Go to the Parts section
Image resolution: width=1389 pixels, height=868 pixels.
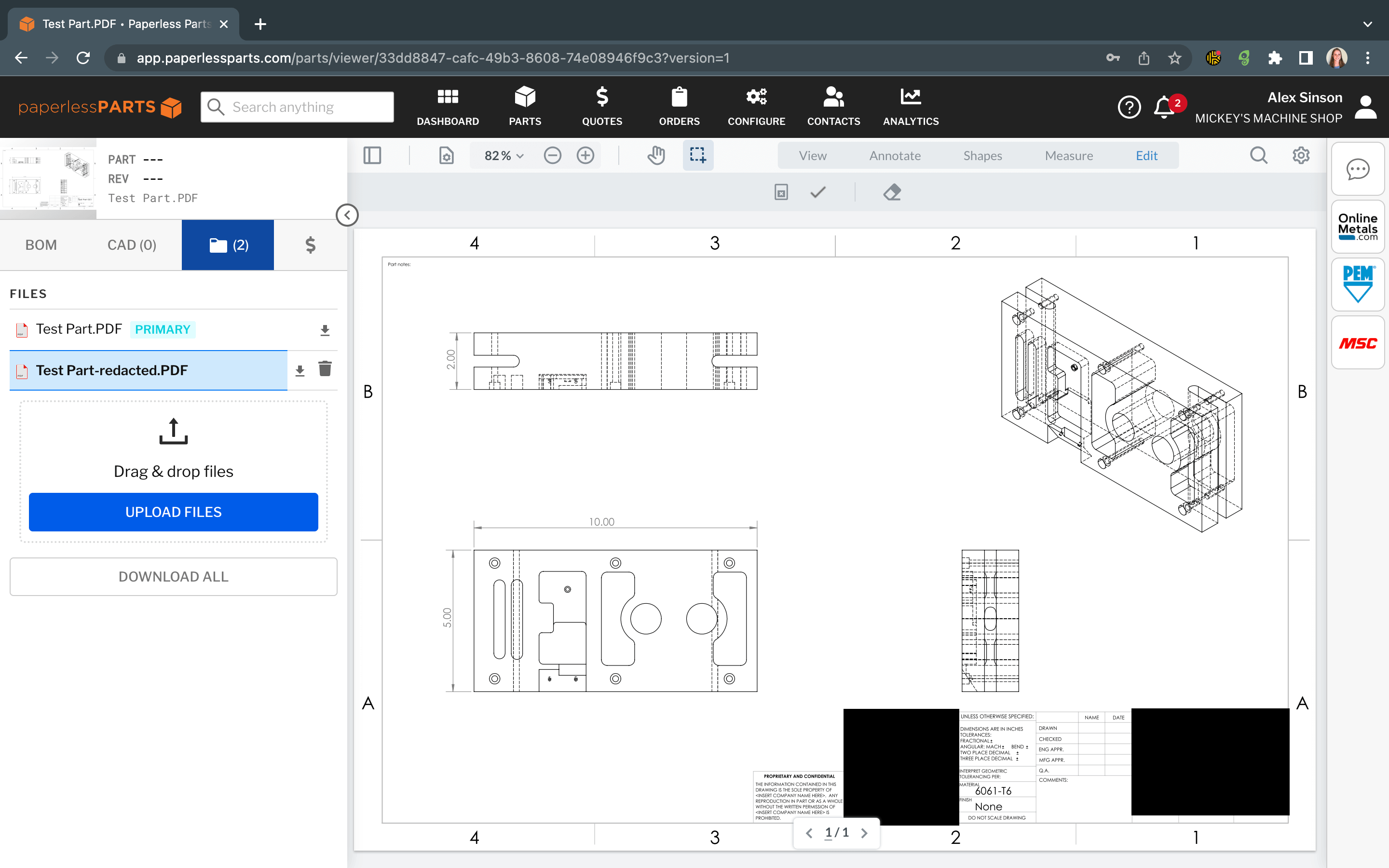[525, 107]
